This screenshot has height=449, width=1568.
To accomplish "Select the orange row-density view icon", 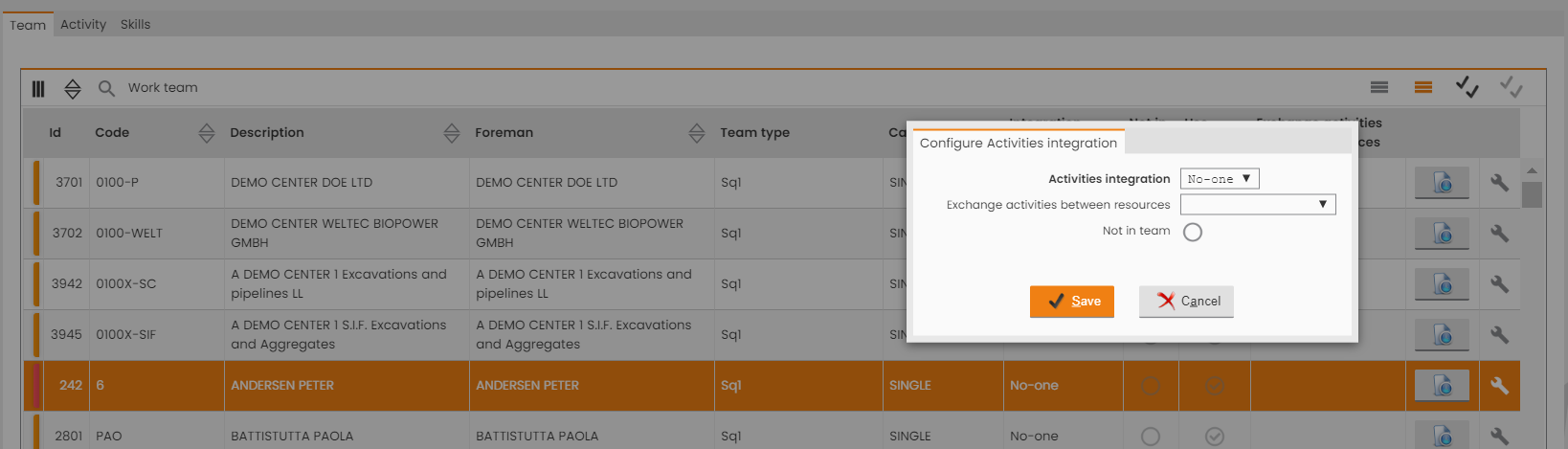I will [1423, 87].
